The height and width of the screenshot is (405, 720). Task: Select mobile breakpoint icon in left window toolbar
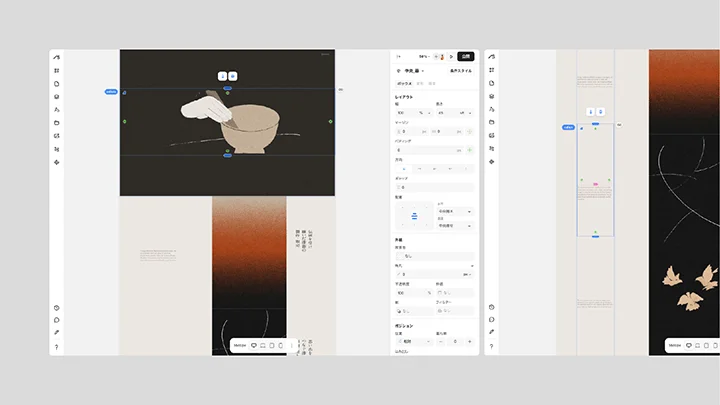pyautogui.click(x=281, y=345)
